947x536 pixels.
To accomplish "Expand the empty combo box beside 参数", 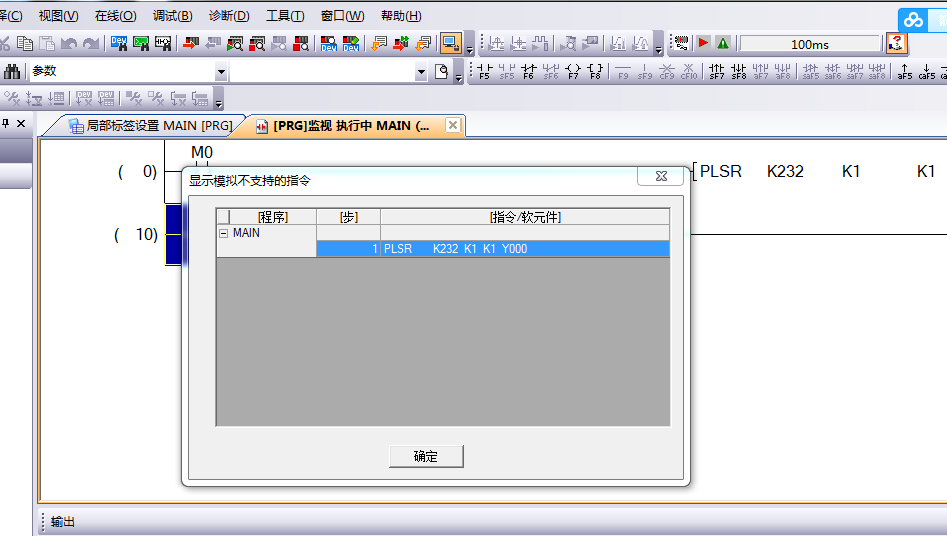I will 421,72.
